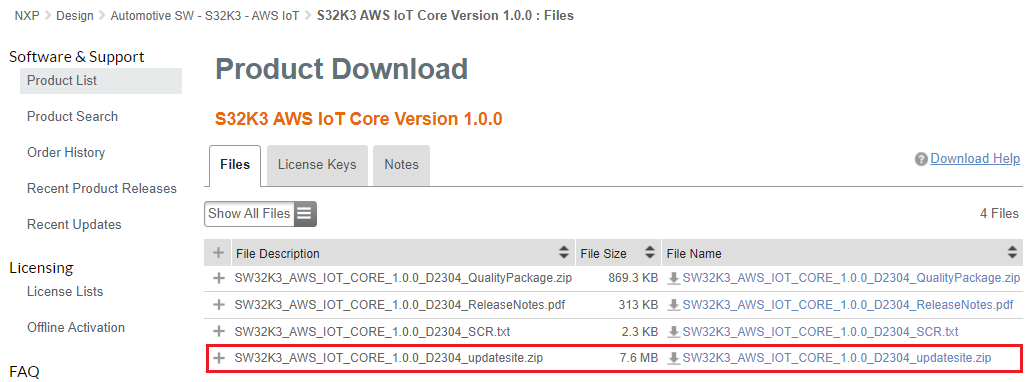
Task: Expand the updatesite.zip row details
Action: click(x=218, y=358)
